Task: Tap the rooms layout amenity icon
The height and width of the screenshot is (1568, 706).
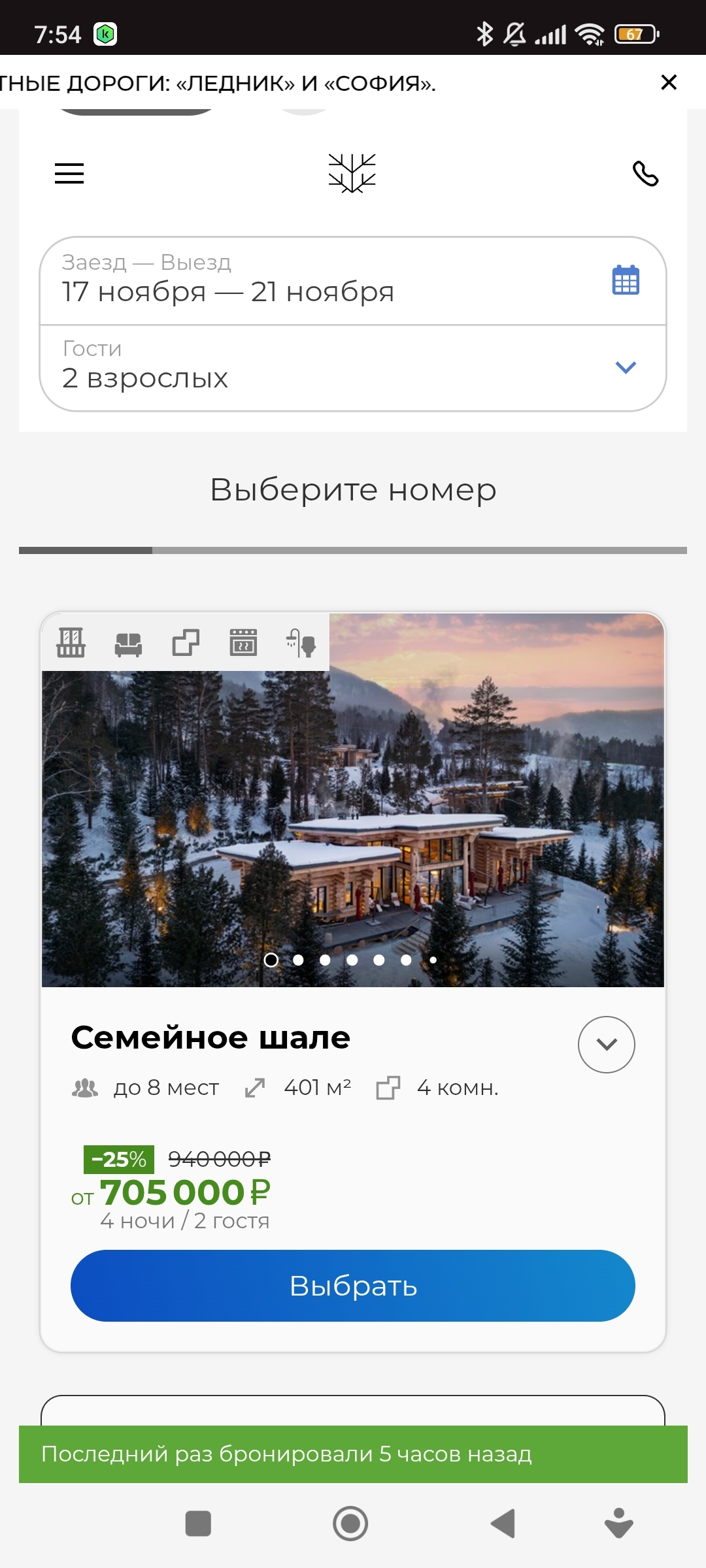Action: (x=186, y=642)
